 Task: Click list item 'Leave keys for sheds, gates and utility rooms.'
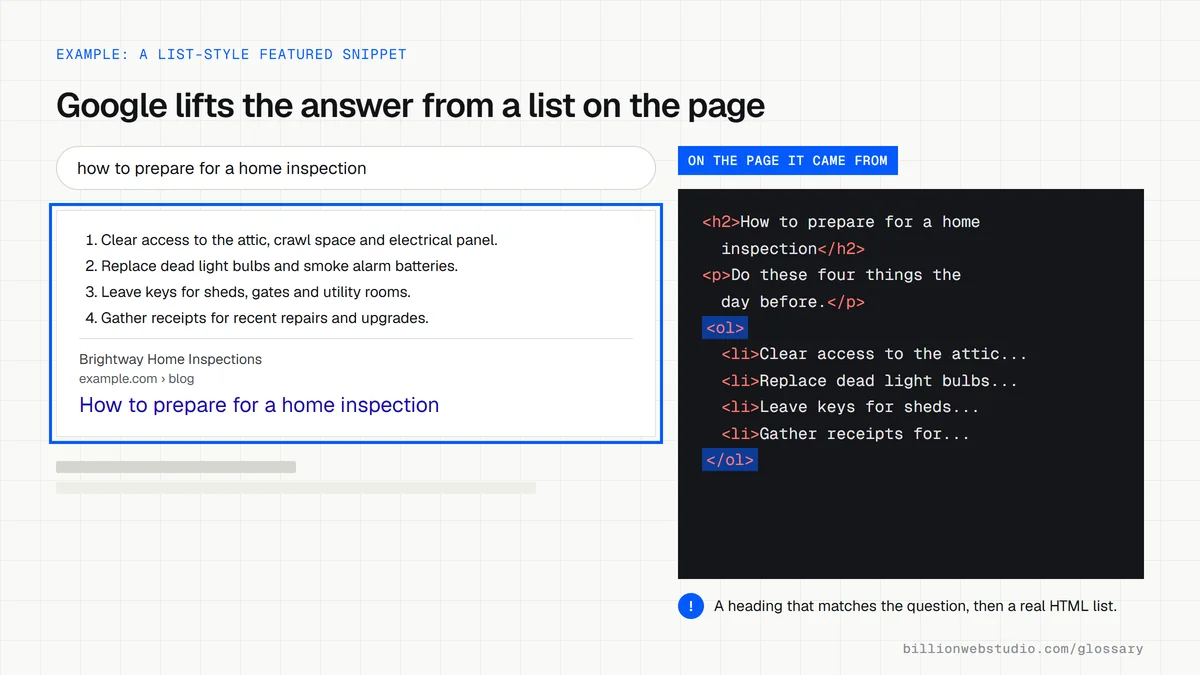point(256,292)
